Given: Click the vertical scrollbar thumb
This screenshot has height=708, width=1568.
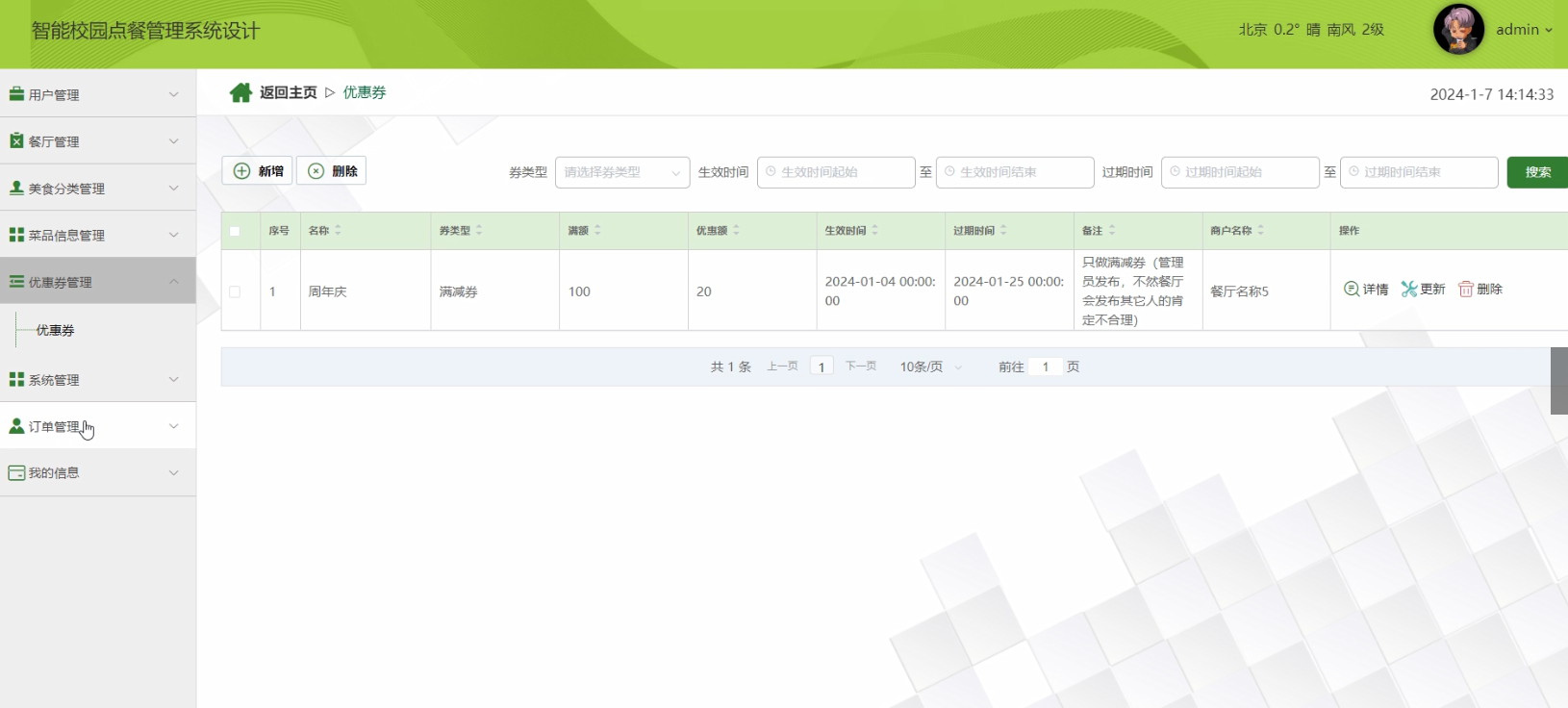Looking at the screenshot, I should coord(1559,381).
